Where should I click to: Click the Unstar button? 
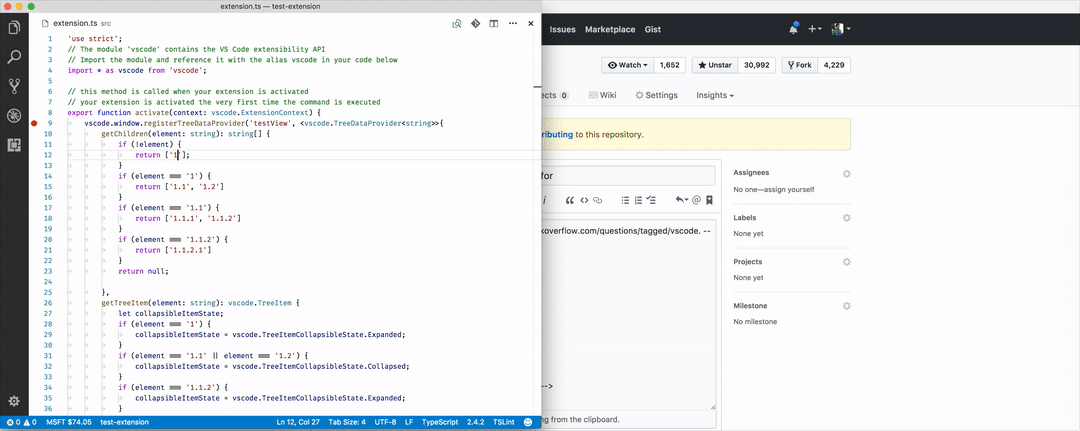[715, 65]
